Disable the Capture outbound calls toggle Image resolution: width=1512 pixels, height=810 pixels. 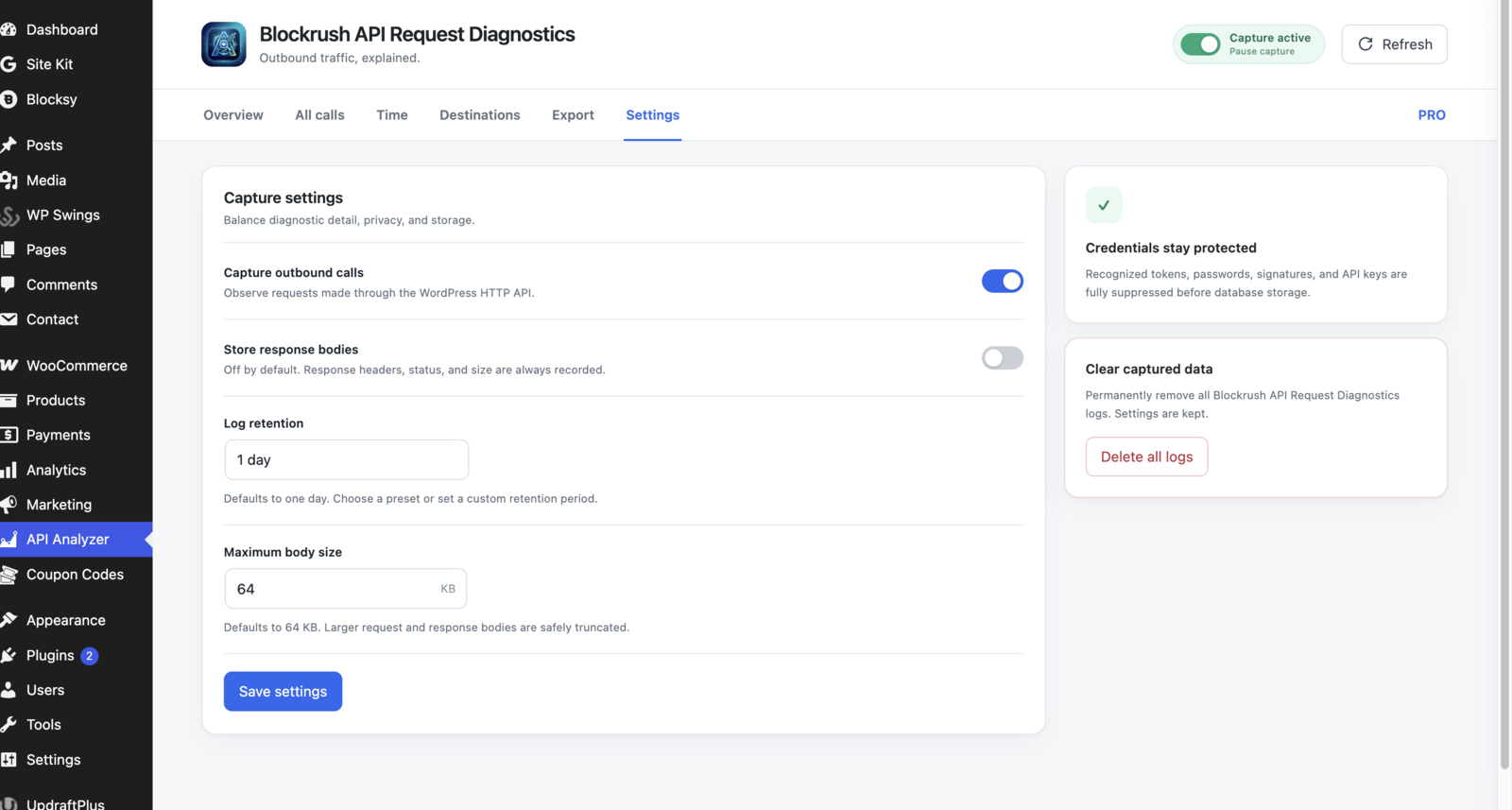click(1003, 281)
